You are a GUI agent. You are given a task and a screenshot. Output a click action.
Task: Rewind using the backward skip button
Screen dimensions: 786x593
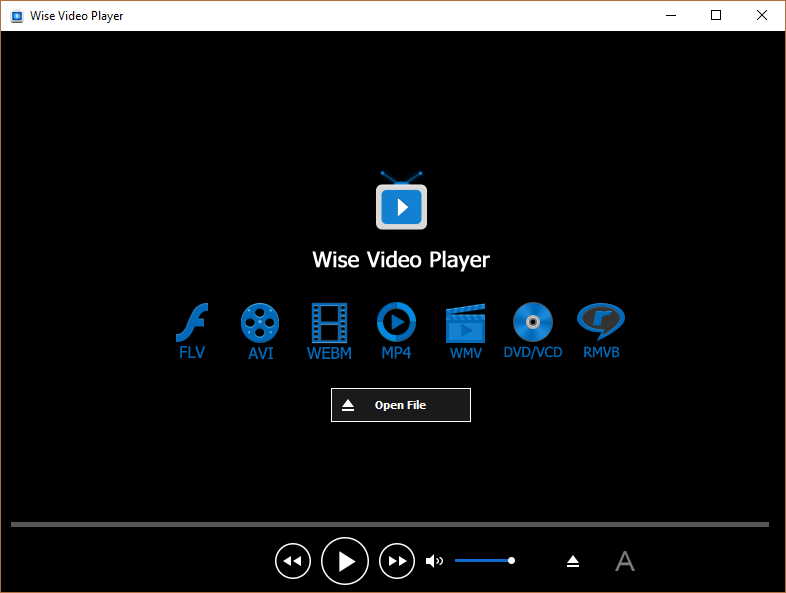[x=292, y=561]
